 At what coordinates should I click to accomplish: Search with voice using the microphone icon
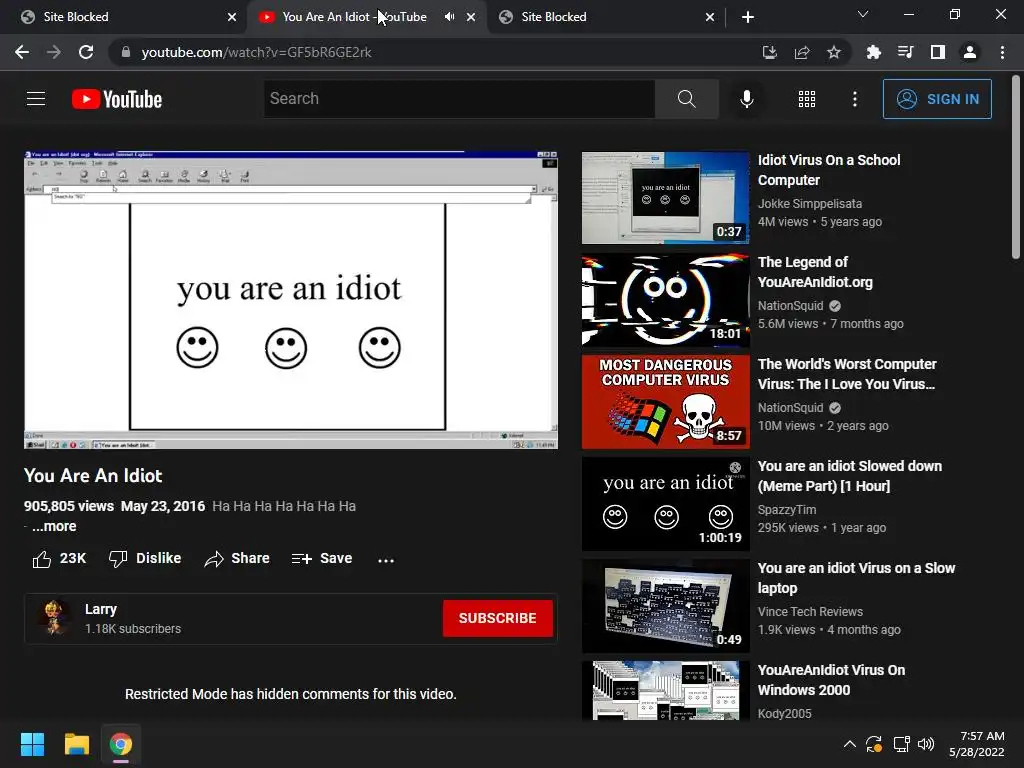[746, 99]
